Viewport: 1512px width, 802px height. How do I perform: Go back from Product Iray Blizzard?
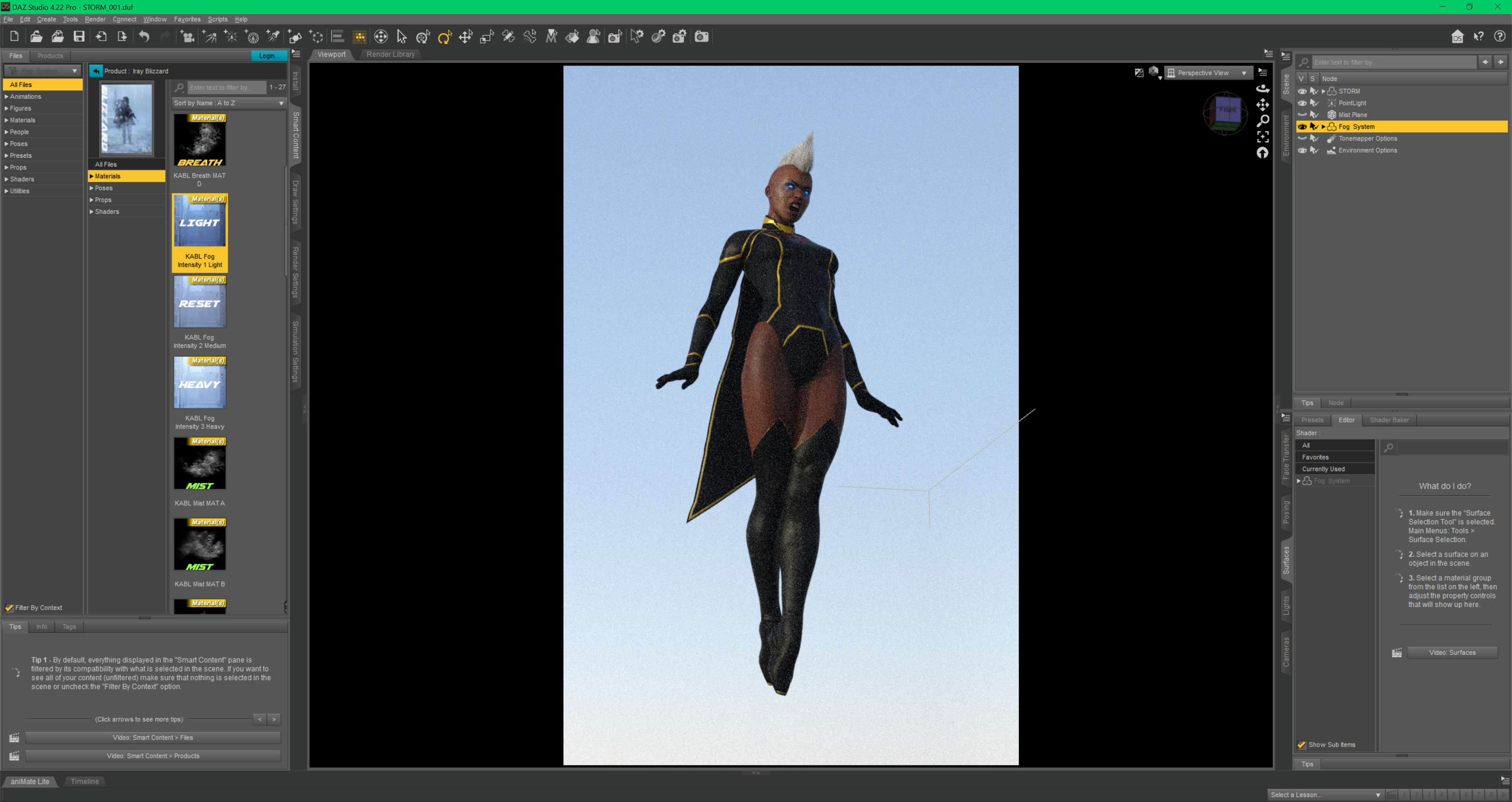click(96, 71)
